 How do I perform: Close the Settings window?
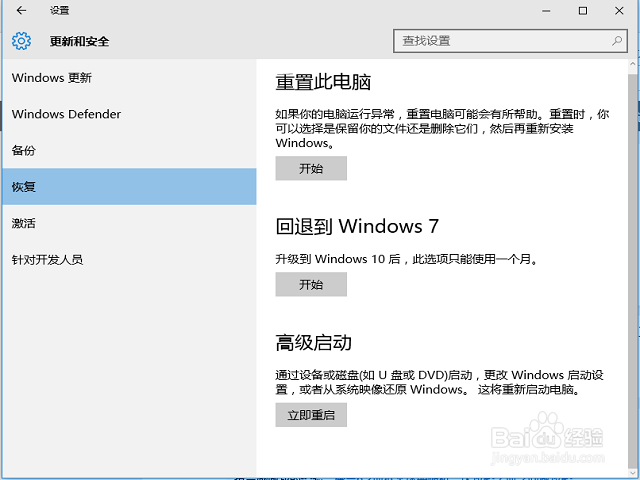pyautogui.click(x=619, y=11)
